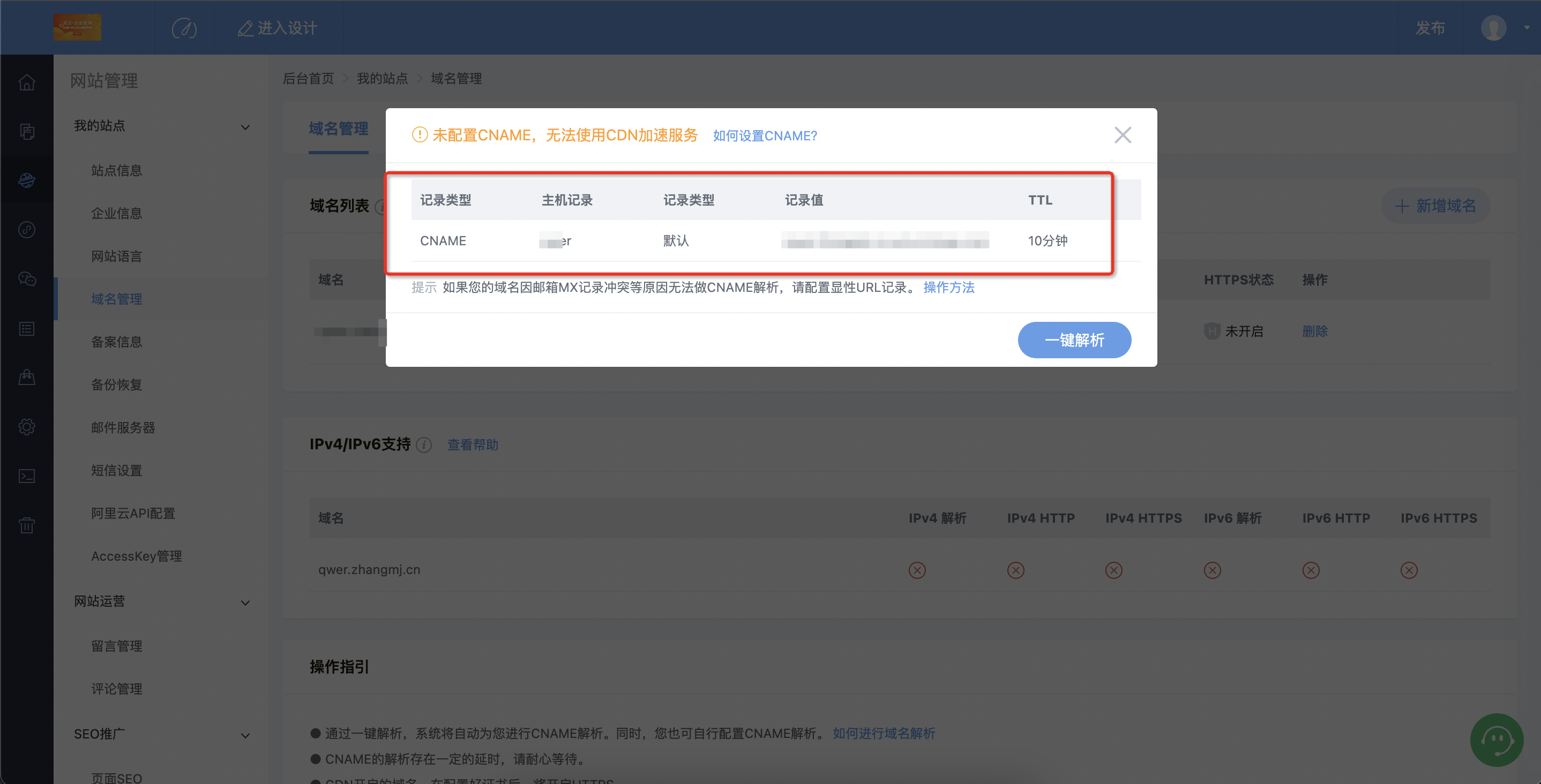The image size is (1541, 784).
Task: Open 邮件服务器 in sidebar
Action: click(123, 427)
